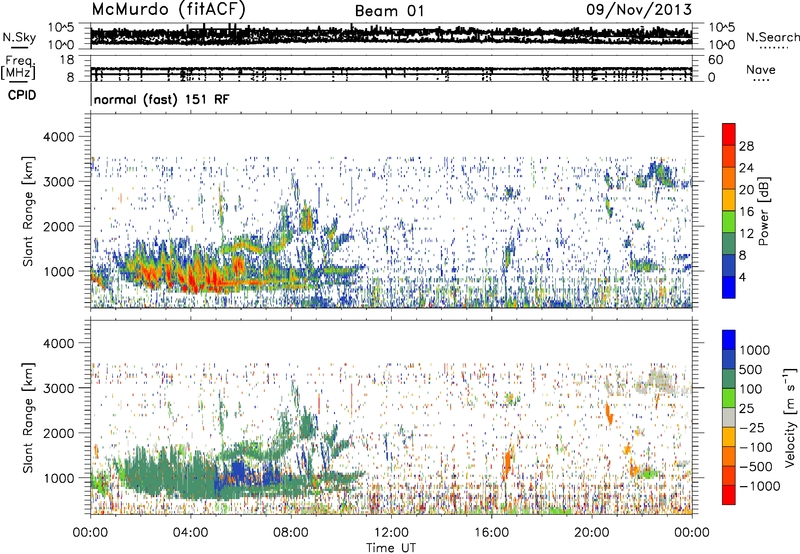Click the '60' tick on Nave axis

(716, 60)
